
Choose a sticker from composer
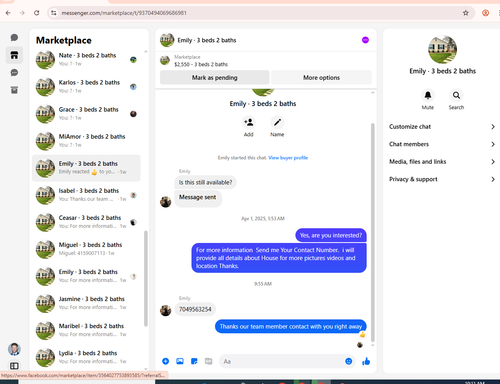coord(194,361)
